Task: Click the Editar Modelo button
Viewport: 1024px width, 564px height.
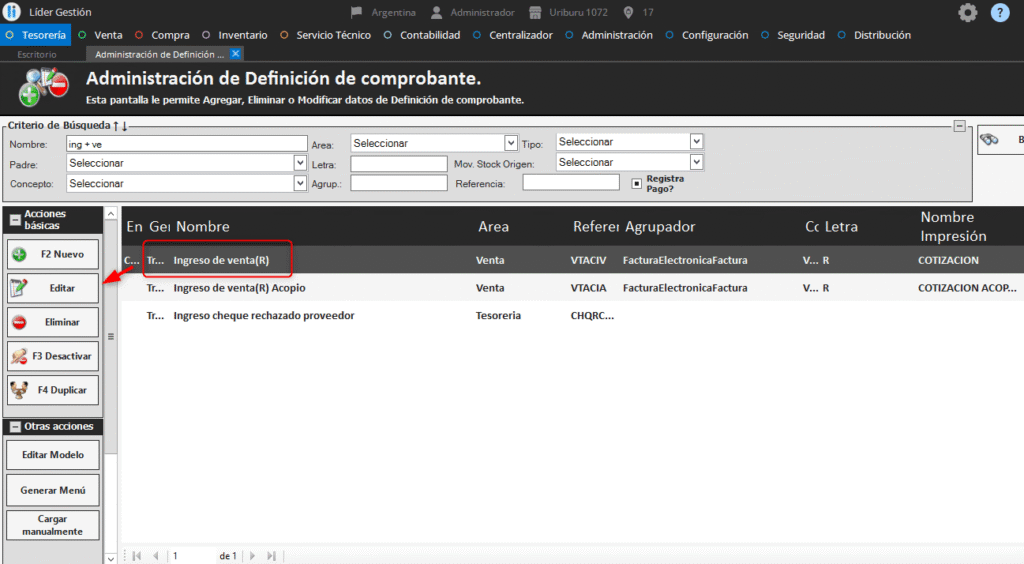Action: coord(53,455)
